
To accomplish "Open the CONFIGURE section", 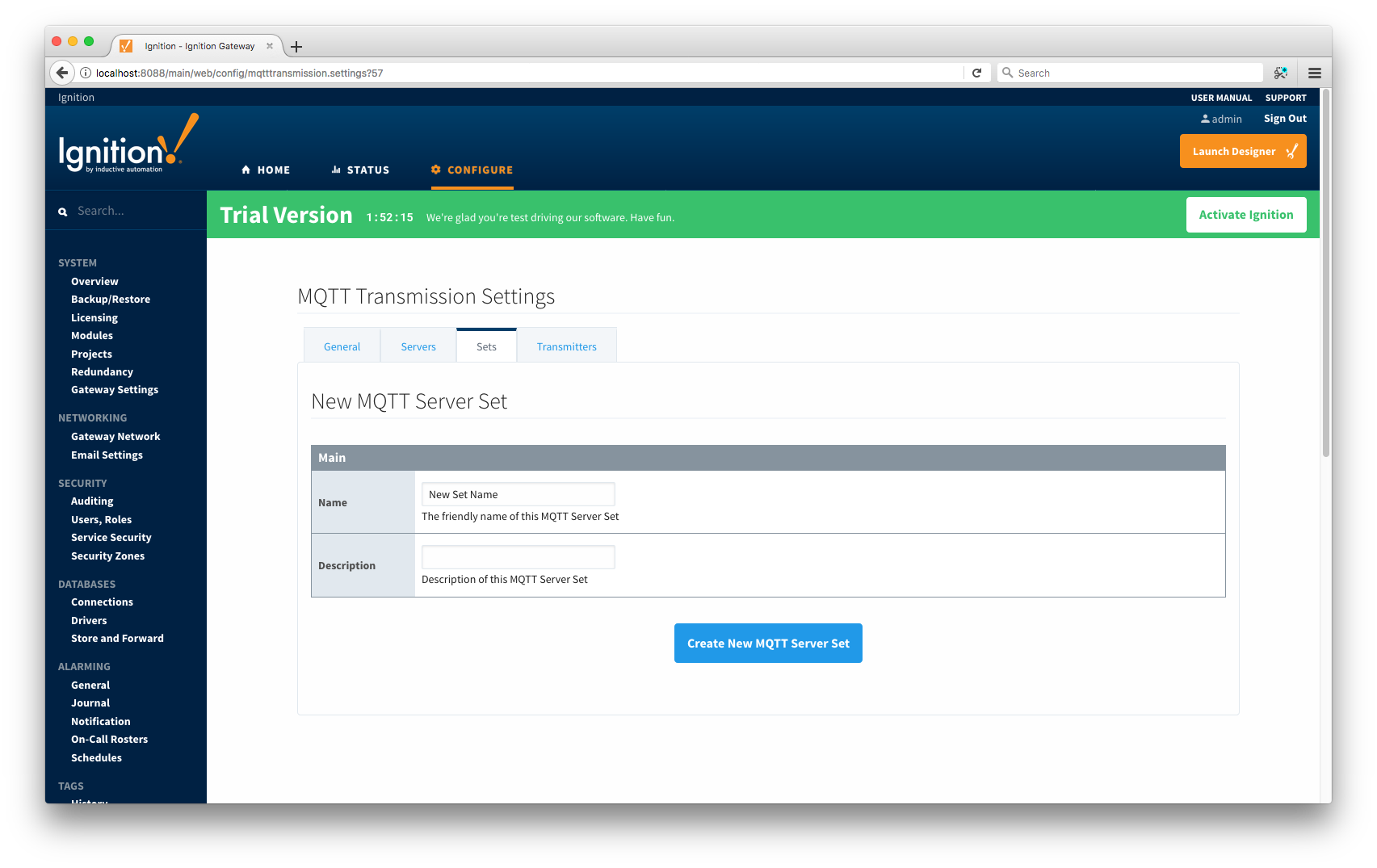I will 472,170.
